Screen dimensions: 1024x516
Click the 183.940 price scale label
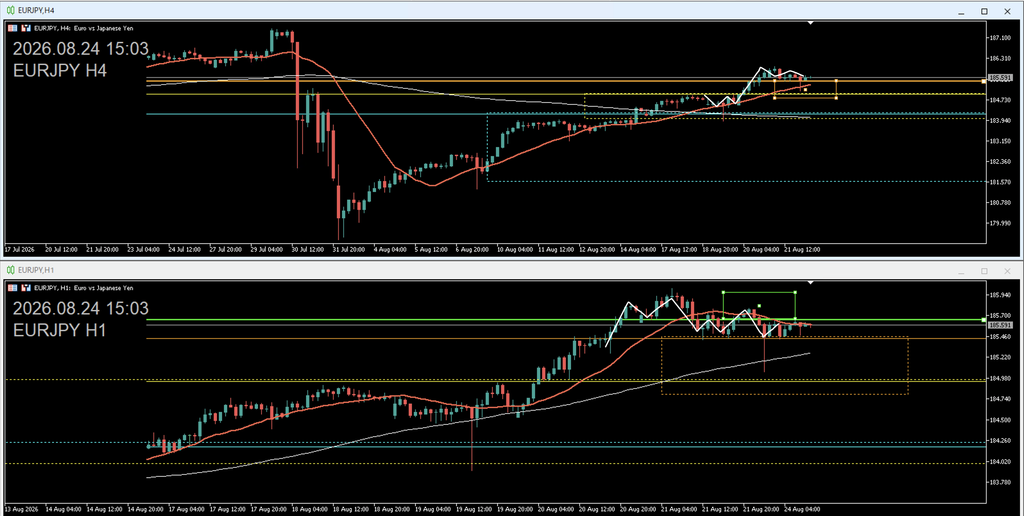tap(1000, 120)
